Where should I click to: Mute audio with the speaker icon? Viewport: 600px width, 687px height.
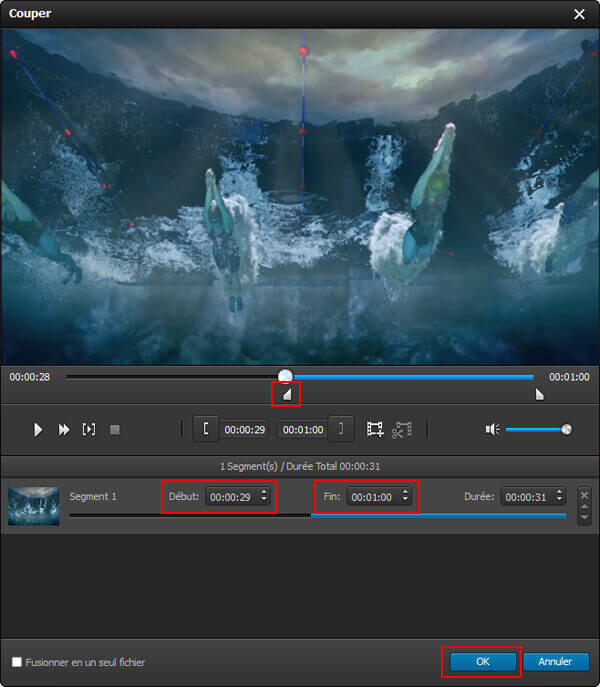coord(493,429)
